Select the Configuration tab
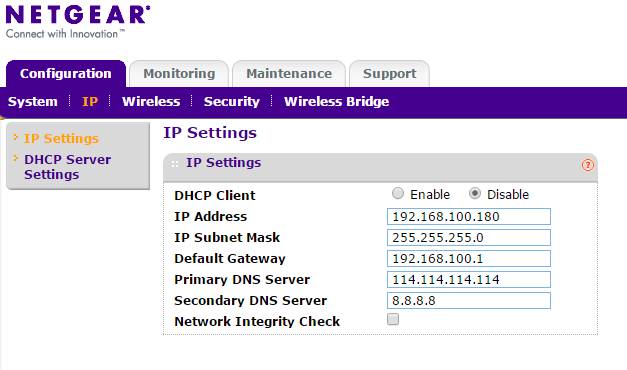 66,74
